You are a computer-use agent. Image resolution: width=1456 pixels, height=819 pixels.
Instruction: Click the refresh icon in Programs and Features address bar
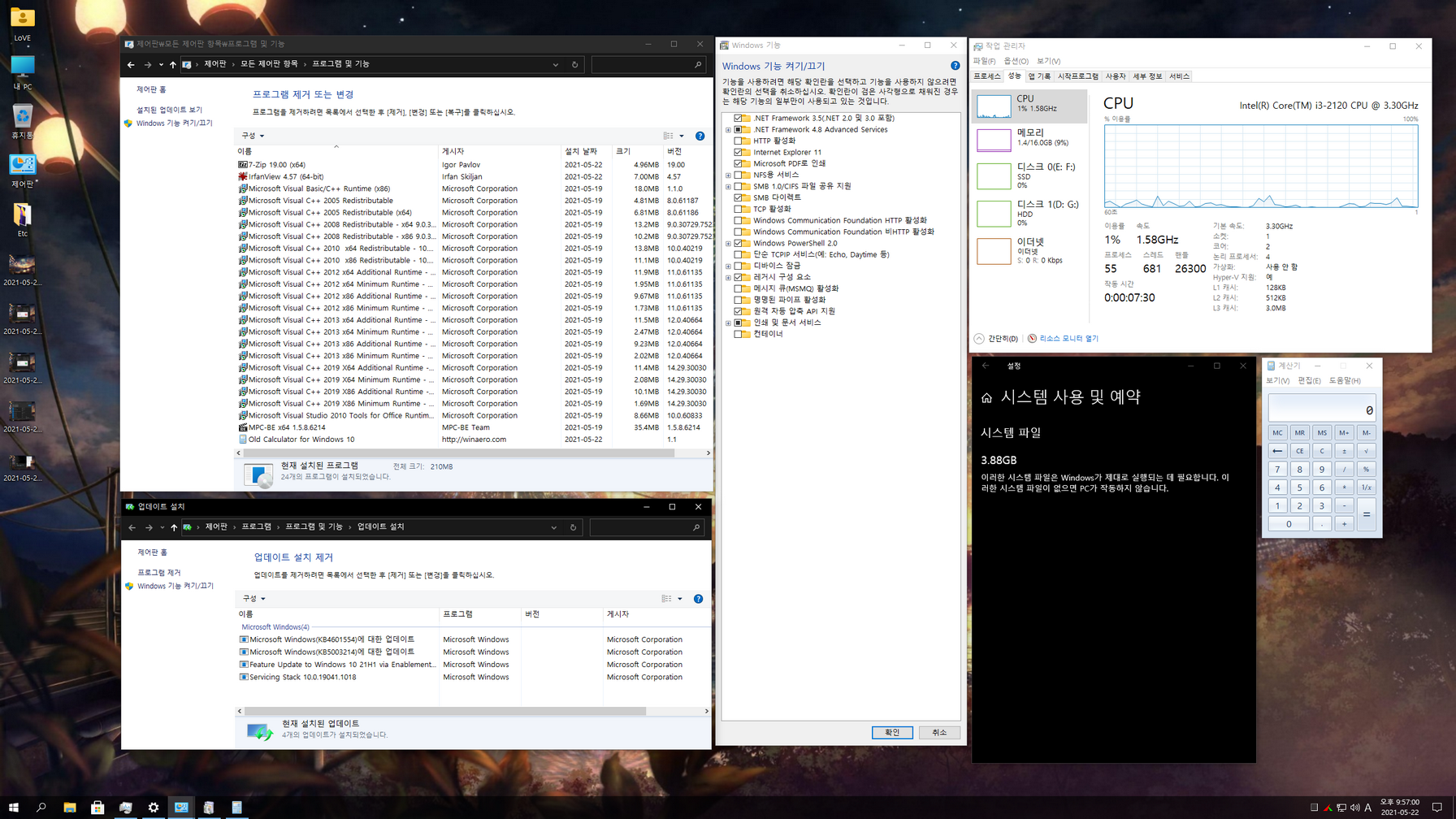tap(574, 64)
